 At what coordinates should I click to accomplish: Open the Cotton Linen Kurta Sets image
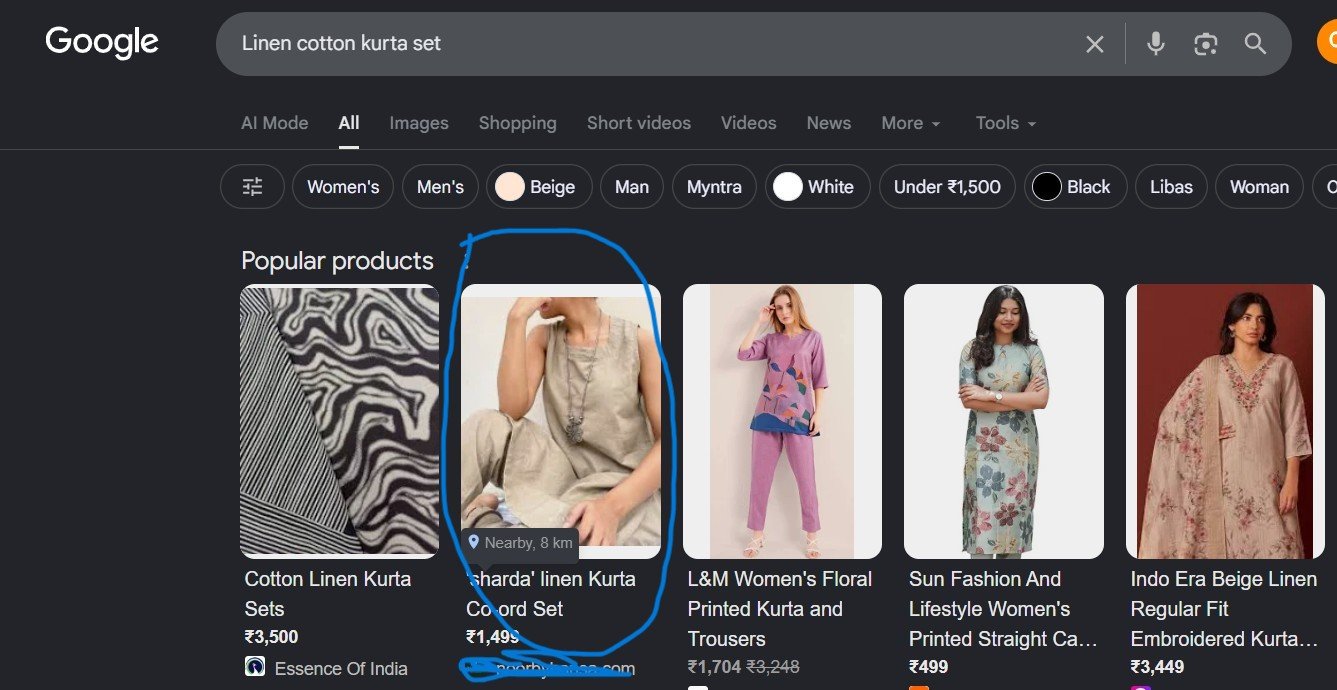click(339, 421)
